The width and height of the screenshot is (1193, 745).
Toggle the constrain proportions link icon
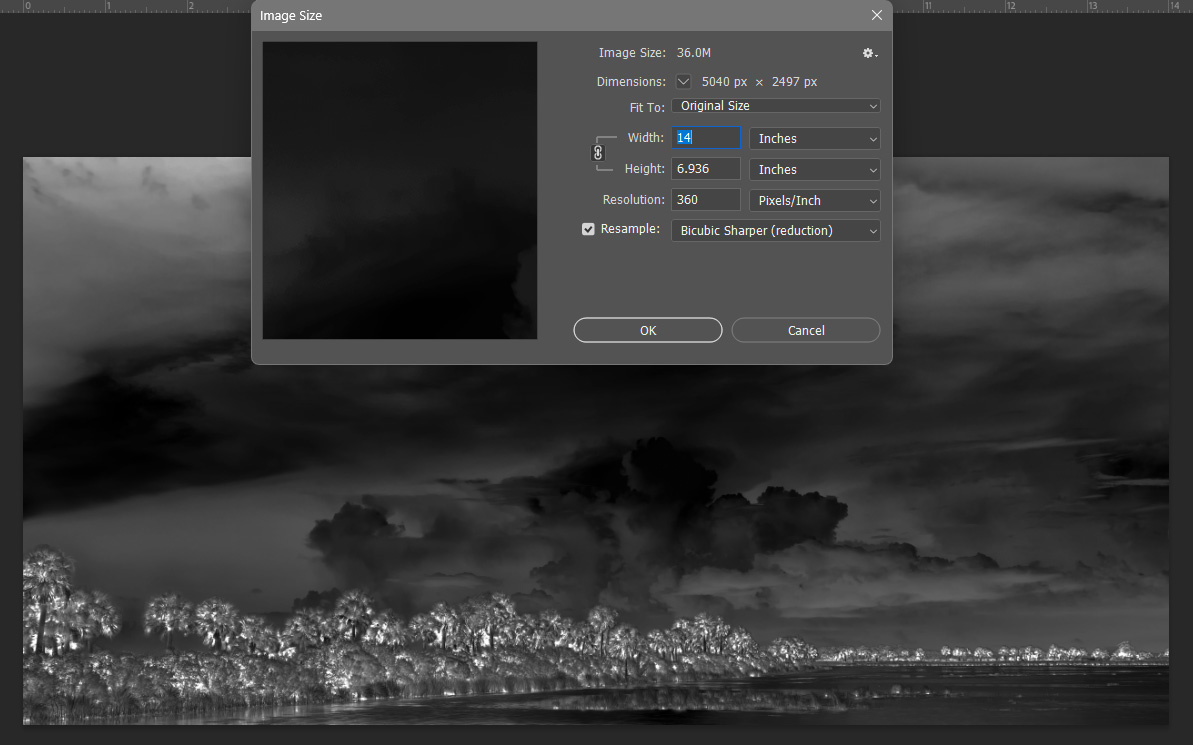tap(598, 153)
